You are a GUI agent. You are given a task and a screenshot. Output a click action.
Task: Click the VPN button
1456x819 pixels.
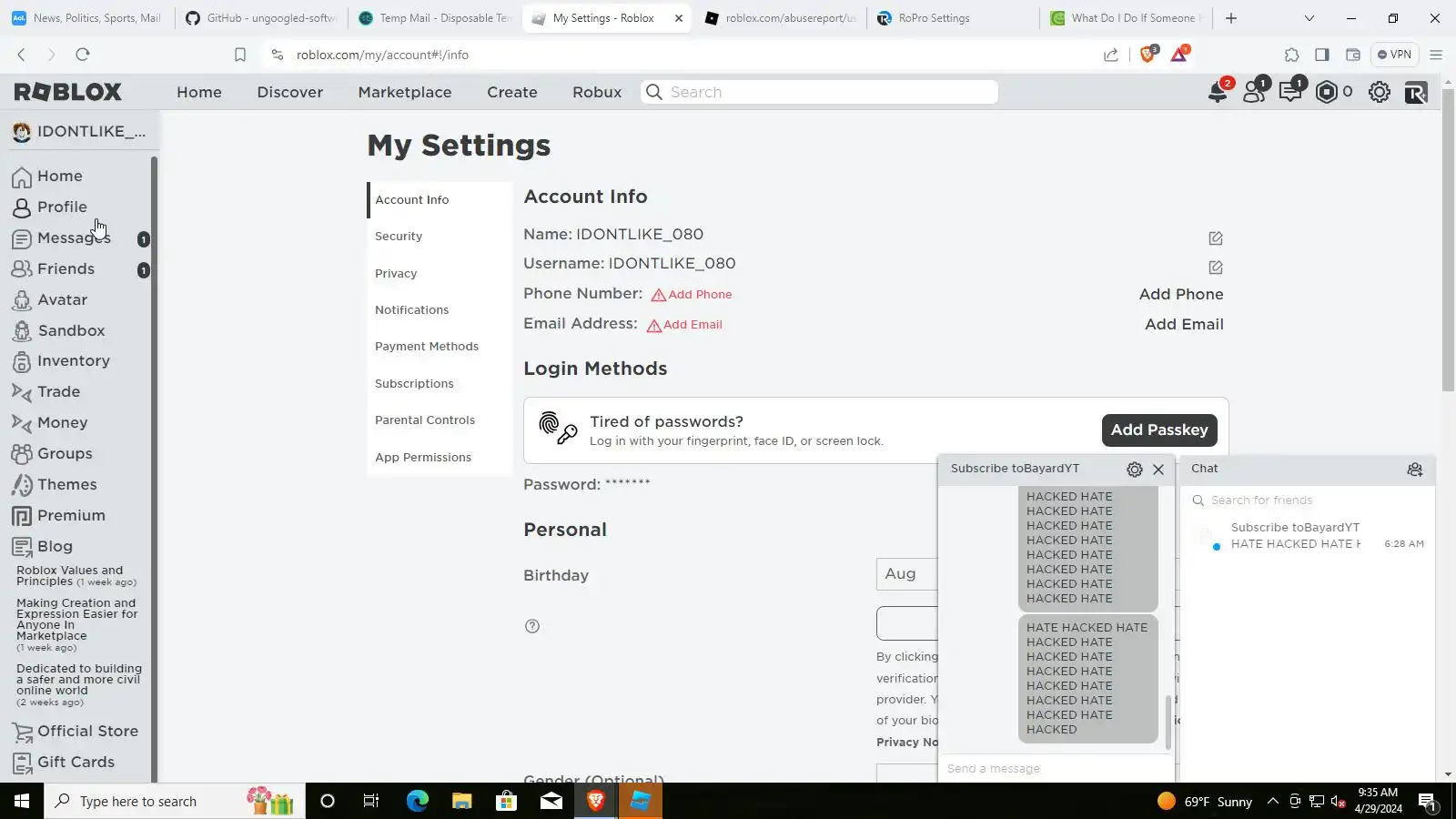[1394, 55]
